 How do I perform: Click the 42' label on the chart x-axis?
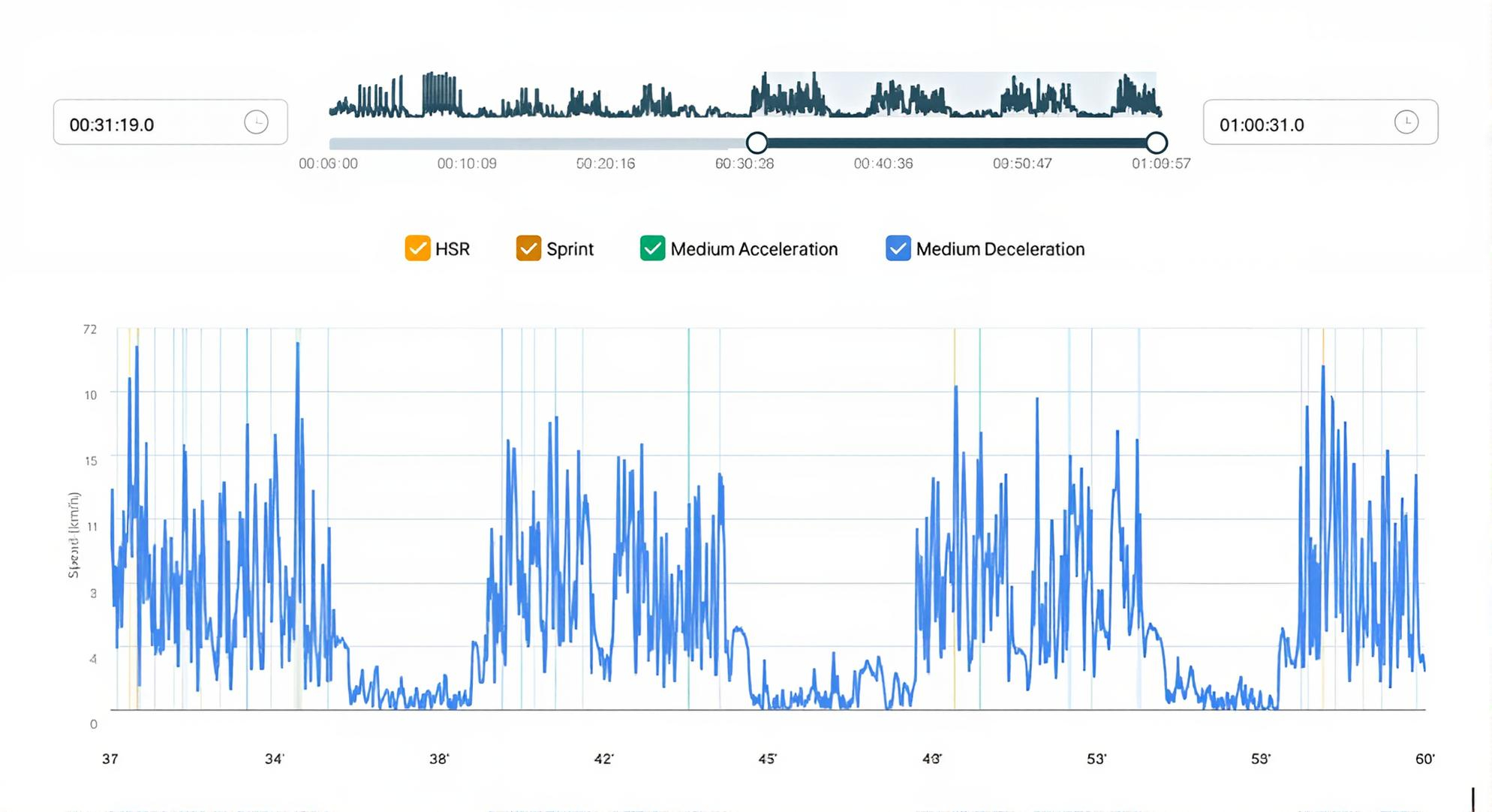[x=603, y=759]
